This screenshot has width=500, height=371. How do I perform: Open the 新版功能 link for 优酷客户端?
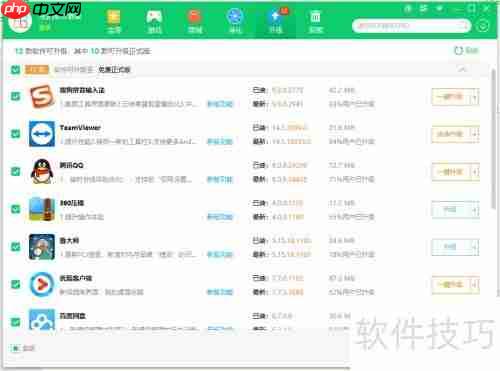[x=220, y=292]
